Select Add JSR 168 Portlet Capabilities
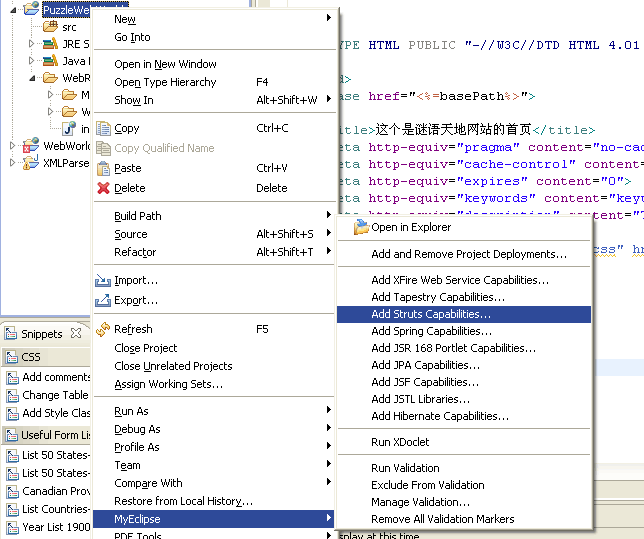Viewport: 644px width, 539px height. [464, 348]
